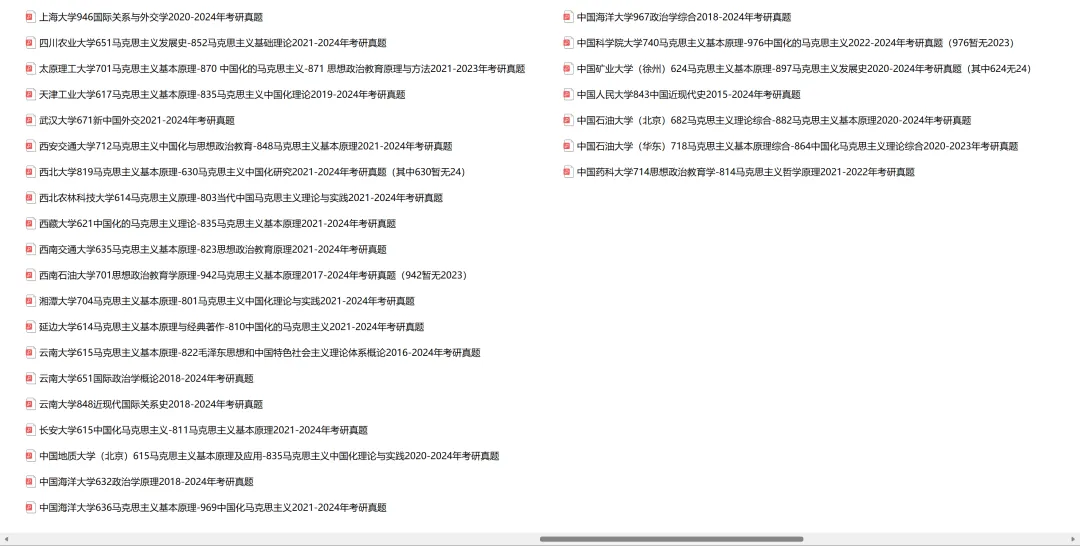Click PDF icon beside 中国药科大学714思想政治教育学
This screenshot has width=1080, height=546.
(x=568, y=171)
